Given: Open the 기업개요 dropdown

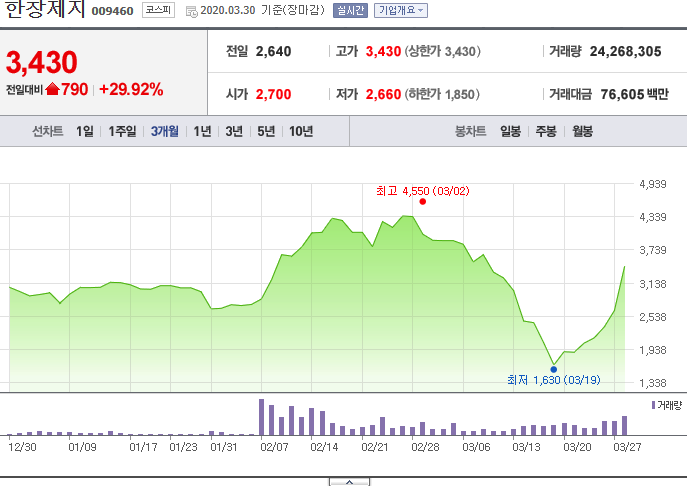Looking at the screenshot, I should (401, 10).
